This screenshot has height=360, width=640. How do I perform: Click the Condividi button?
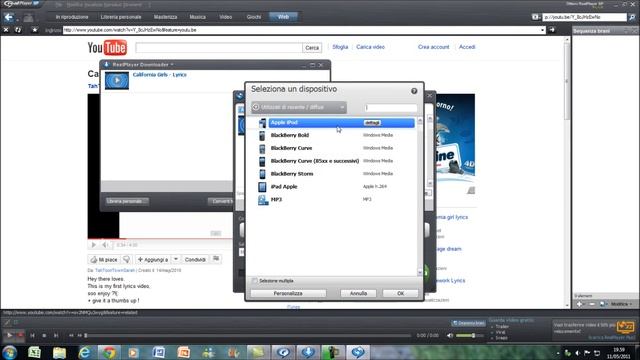[x=195, y=260]
